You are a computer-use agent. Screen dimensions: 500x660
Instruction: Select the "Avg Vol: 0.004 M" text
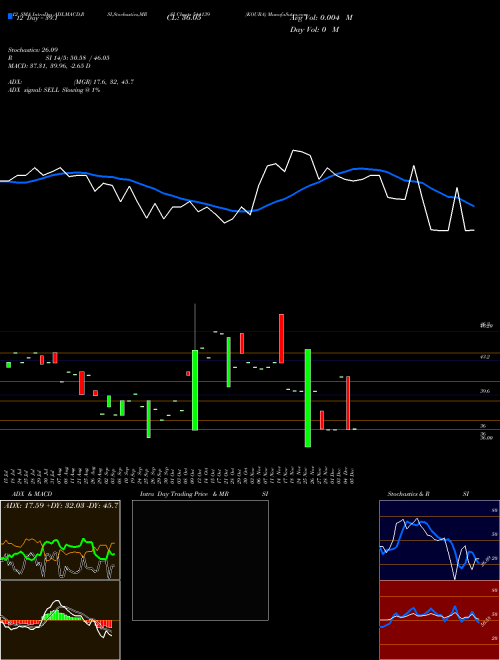[x=321, y=18]
